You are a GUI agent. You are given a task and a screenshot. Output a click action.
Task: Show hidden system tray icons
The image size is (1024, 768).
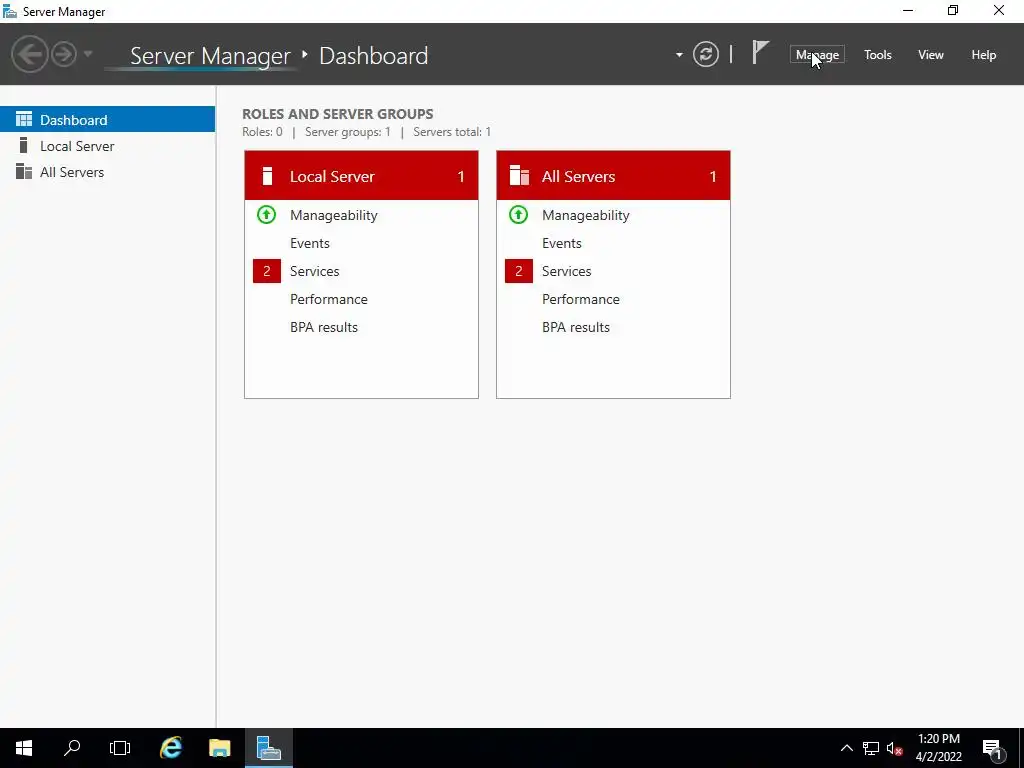pos(846,748)
